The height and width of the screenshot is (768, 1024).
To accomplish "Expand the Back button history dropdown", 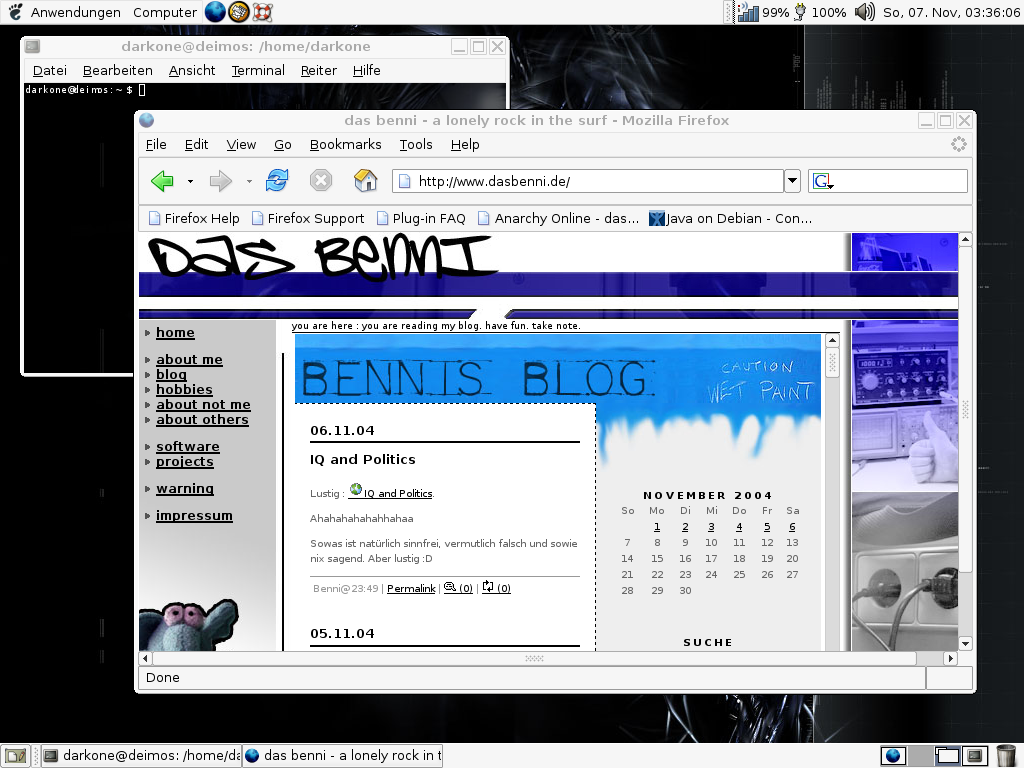I will pyautogui.click(x=190, y=181).
